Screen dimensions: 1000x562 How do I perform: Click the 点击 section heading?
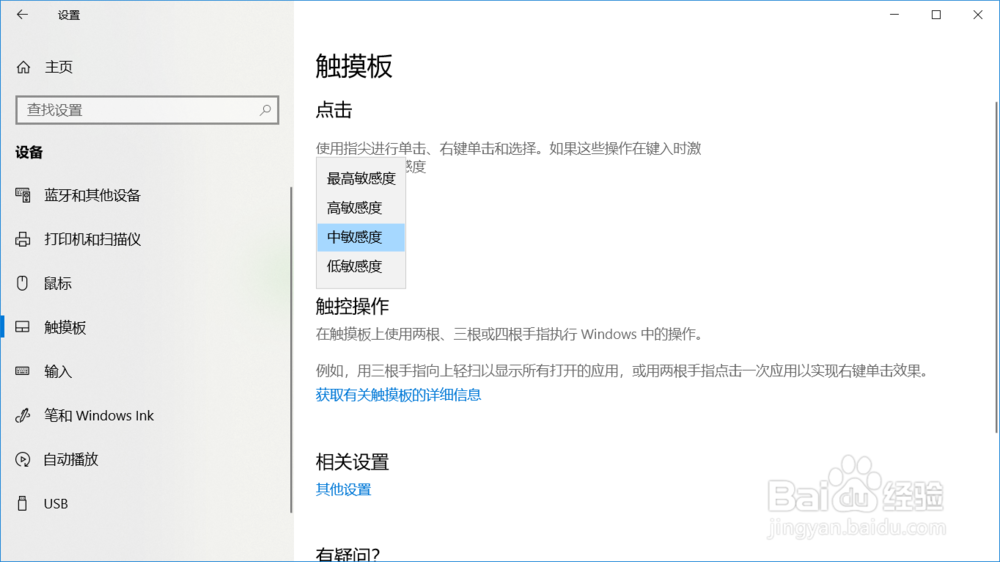[x=334, y=110]
